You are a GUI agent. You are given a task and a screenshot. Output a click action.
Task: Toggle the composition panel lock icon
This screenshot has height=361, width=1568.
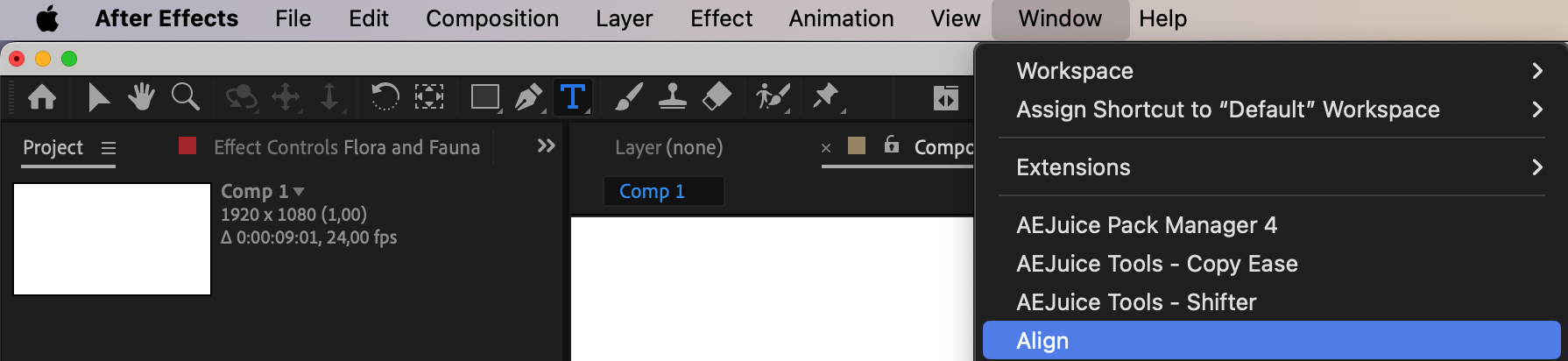pos(891,145)
